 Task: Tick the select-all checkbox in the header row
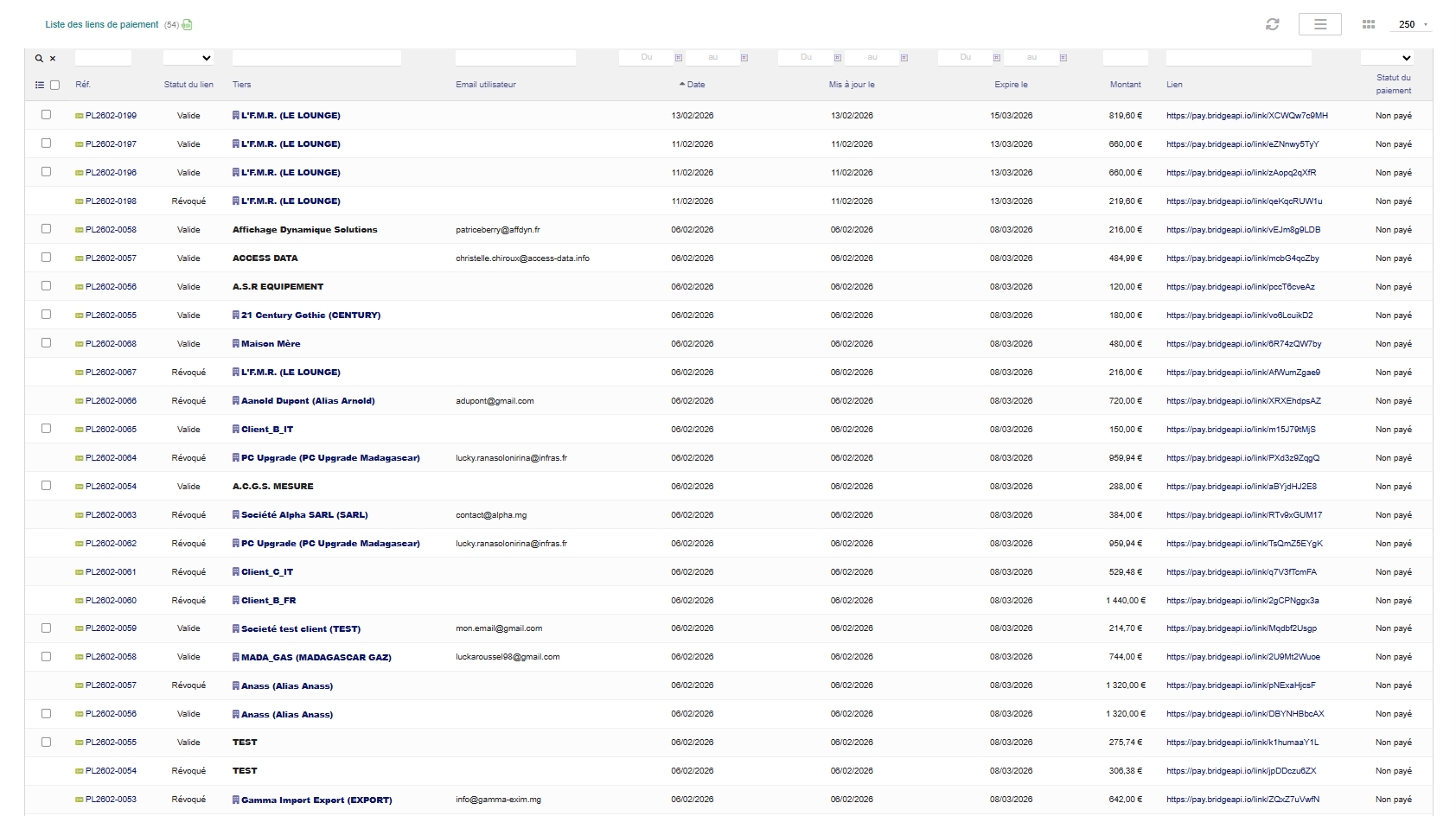click(x=55, y=85)
